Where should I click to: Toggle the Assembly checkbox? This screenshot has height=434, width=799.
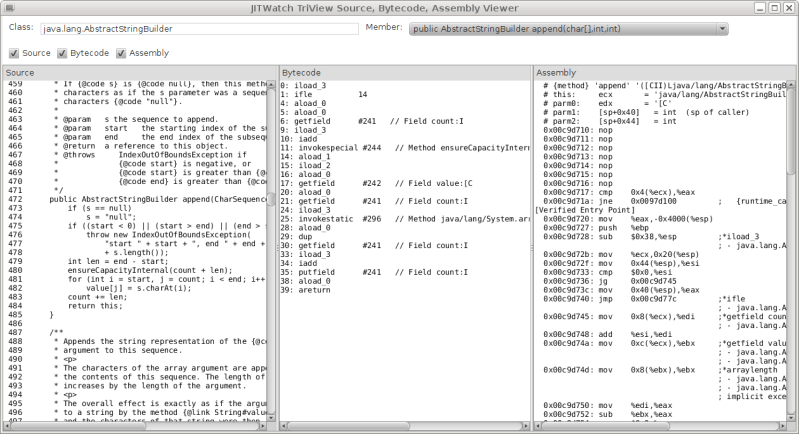click(121, 53)
